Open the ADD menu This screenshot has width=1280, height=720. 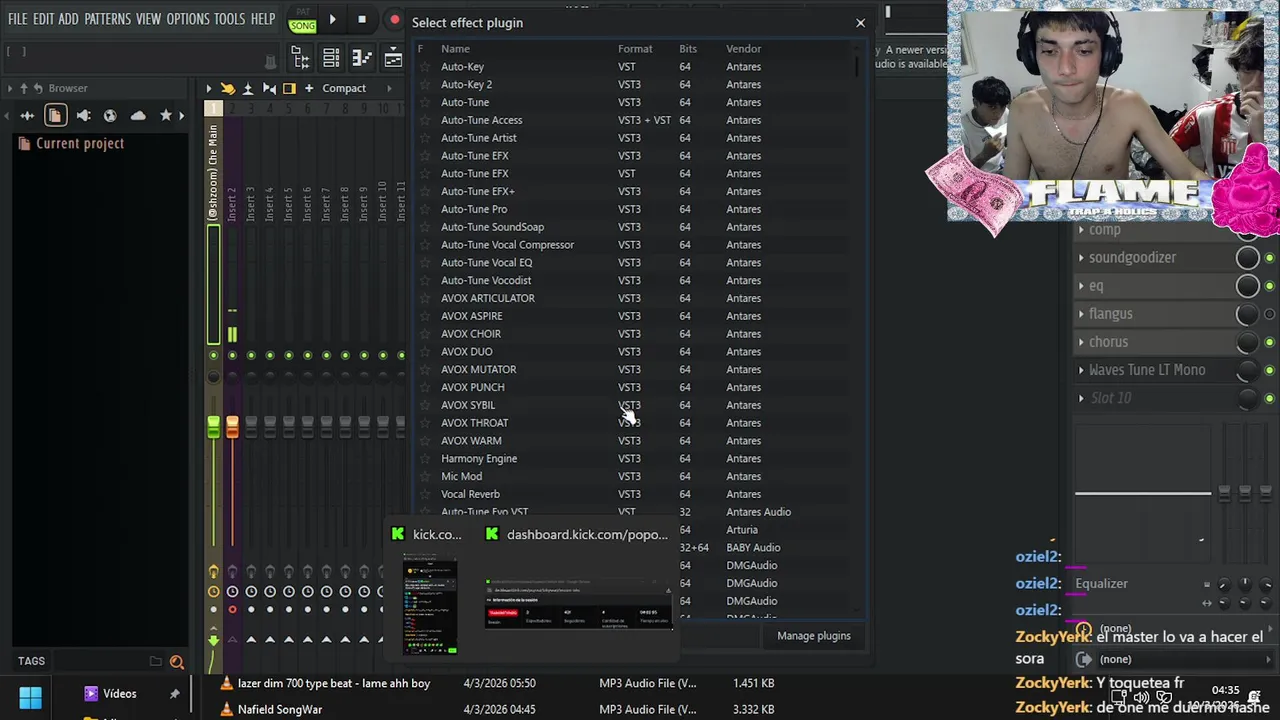[68, 19]
